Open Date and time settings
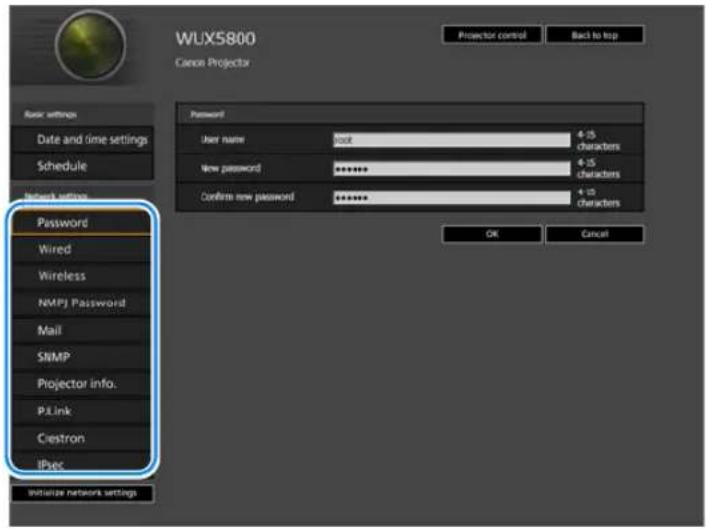This screenshot has width=706, height=529. point(82,140)
